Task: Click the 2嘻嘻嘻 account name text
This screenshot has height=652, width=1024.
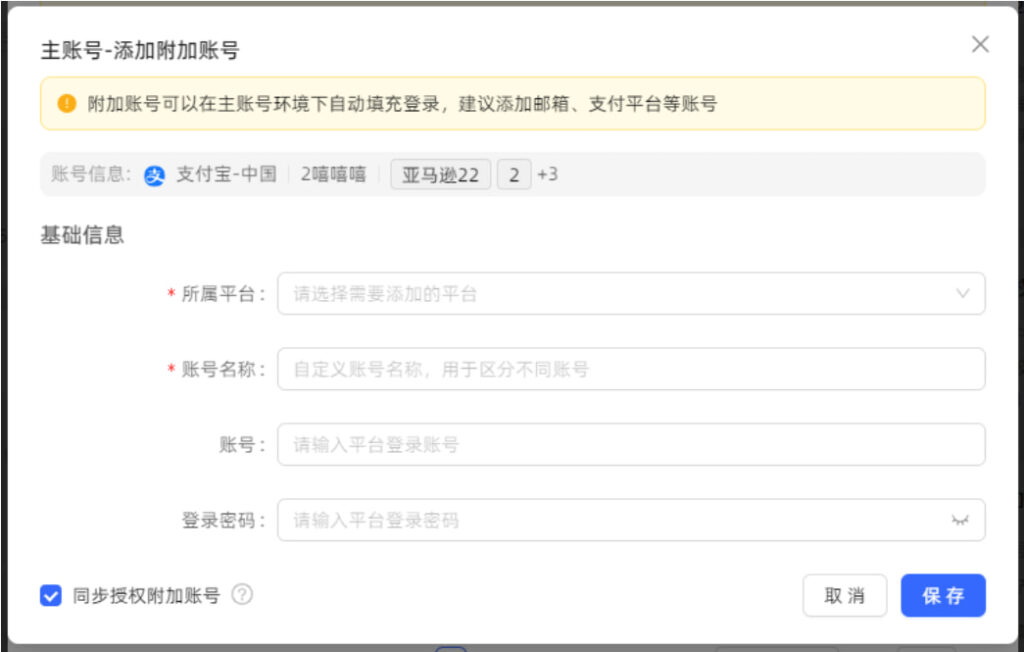Action: tap(333, 174)
